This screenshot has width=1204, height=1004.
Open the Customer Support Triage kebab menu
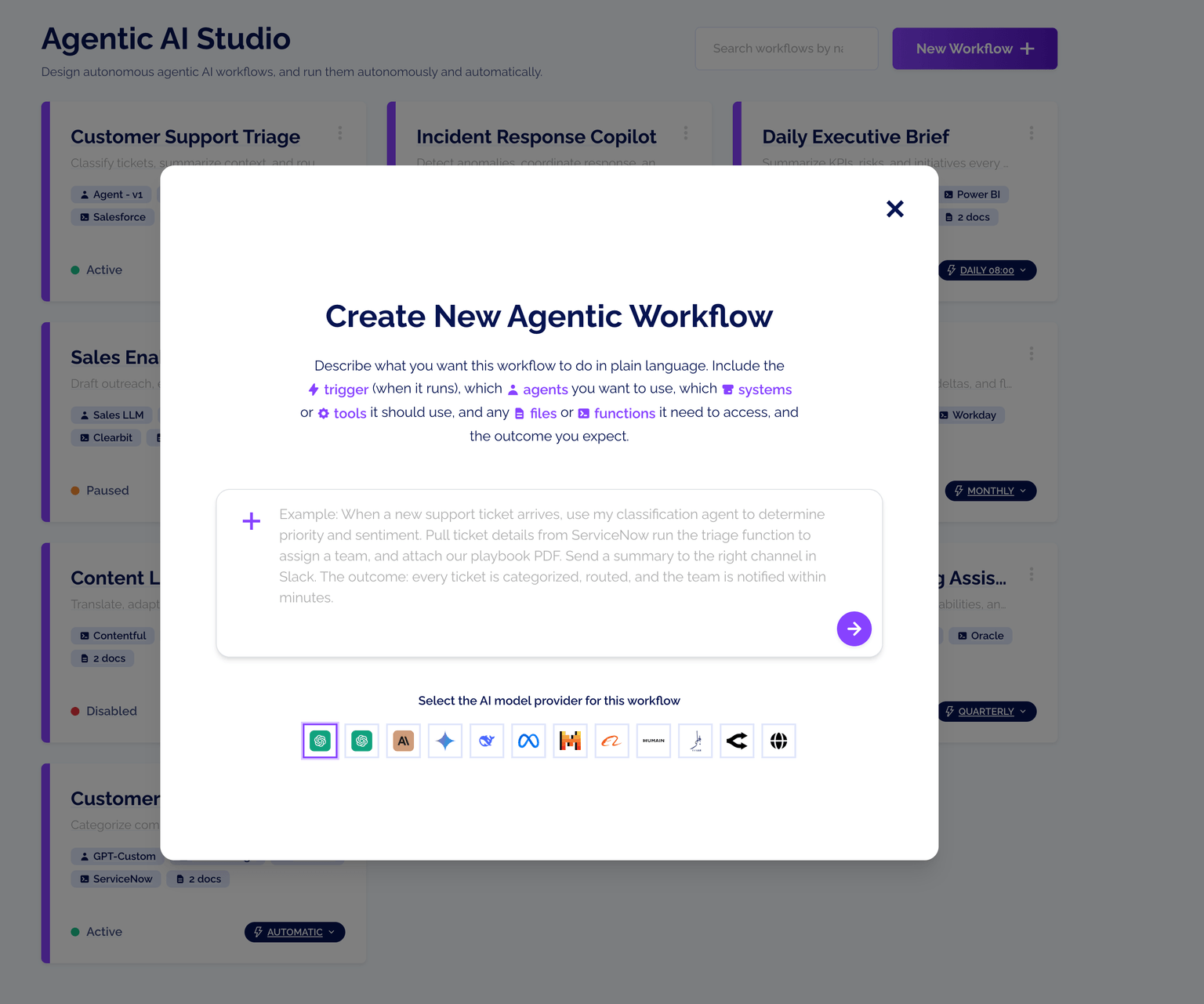[x=340, y=133]
